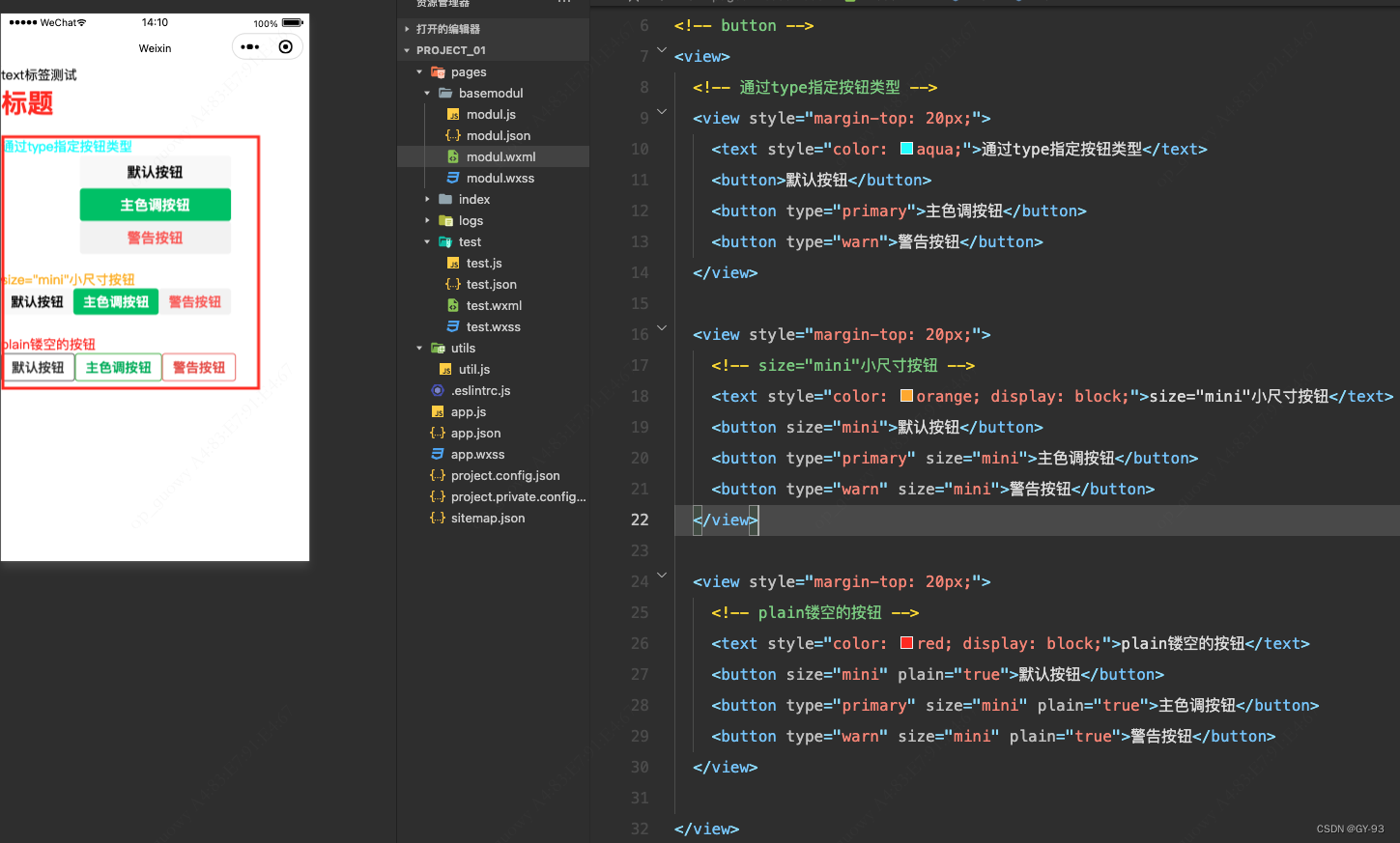Click the test.json file icon
Screen dimensions: 1400x843
tap(453, 284)
